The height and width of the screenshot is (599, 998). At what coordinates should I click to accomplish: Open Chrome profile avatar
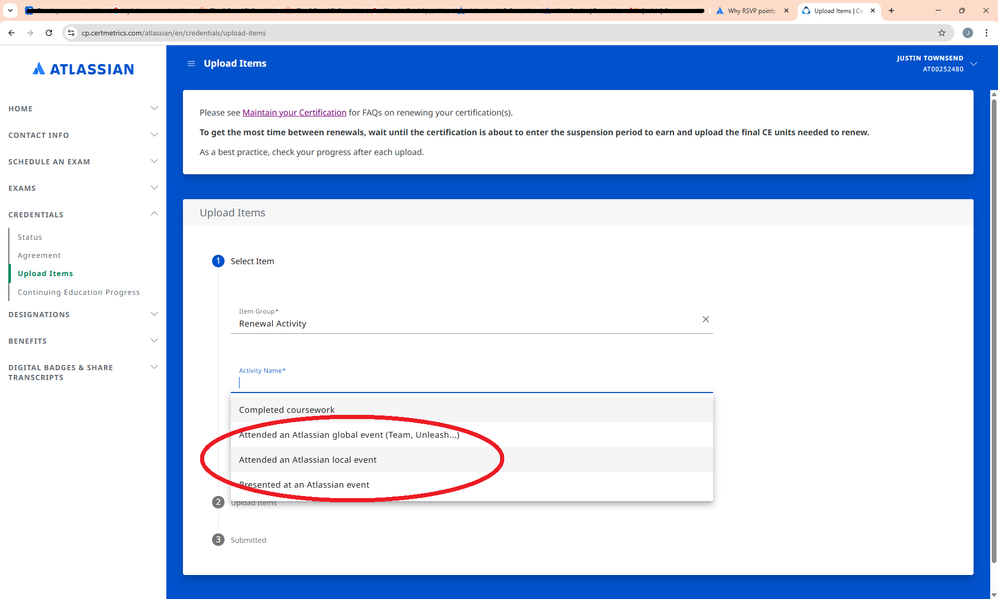pos(967,32)
